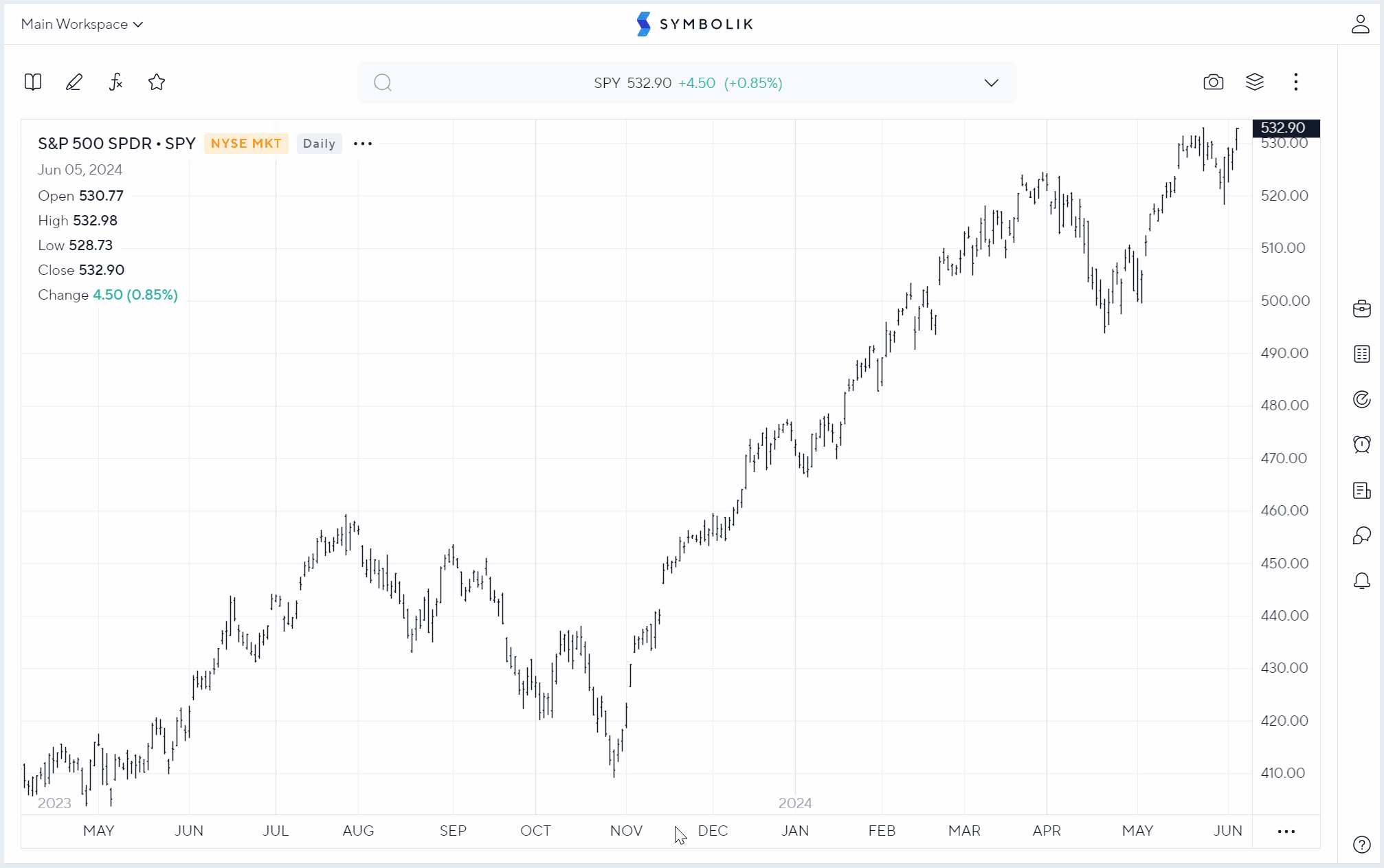Open the briefcase portfolio sidebar icon
Image resolution: width=1384 pixels, height=868 pixels.
1362,309
